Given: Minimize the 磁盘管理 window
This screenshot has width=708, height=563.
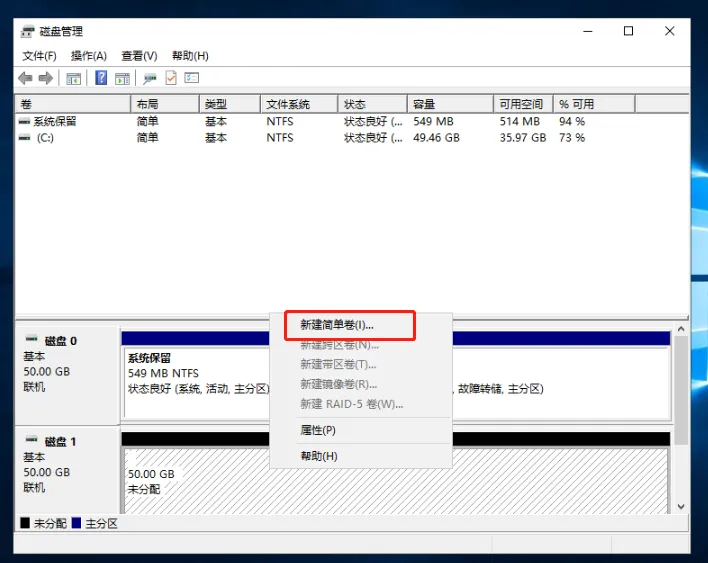Looking at the screenshot, I should [x=587, y=31].
